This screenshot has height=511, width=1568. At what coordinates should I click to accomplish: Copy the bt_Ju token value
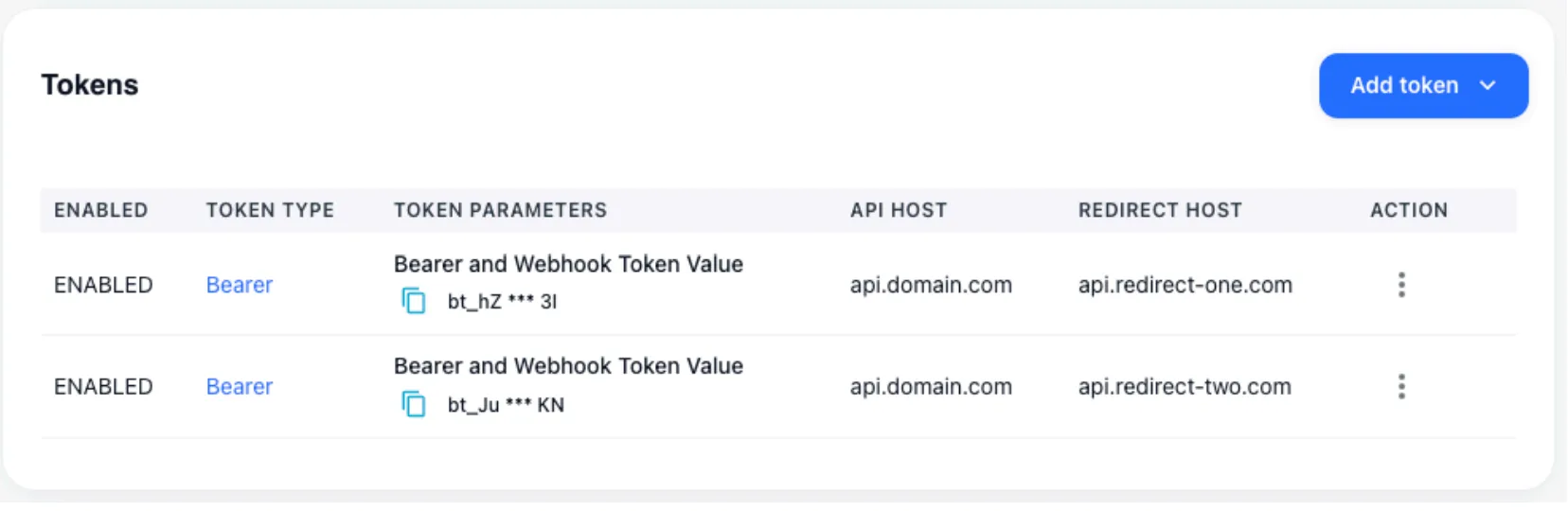(414, 404)
